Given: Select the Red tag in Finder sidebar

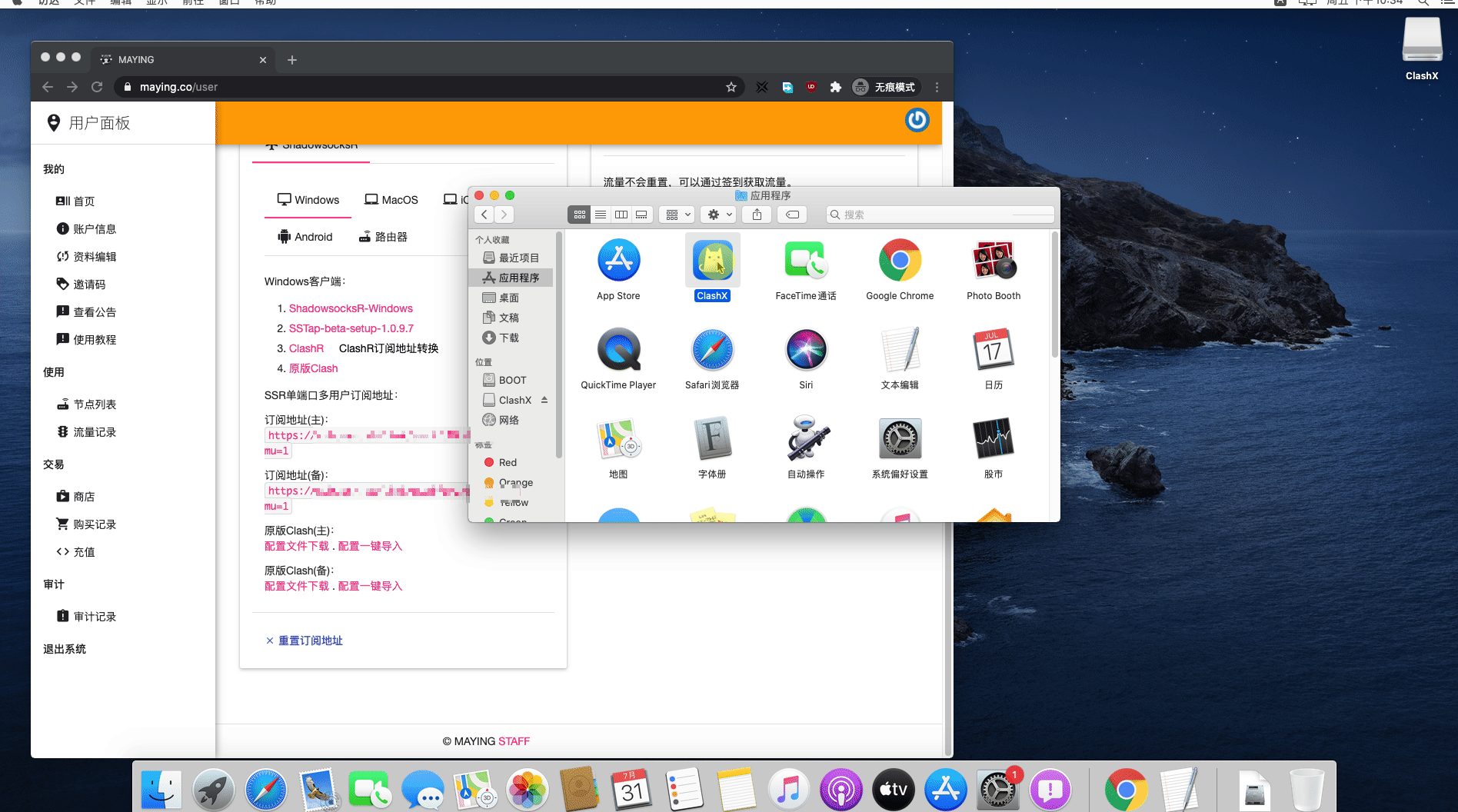Looking at the screenshot, I should click(508, 462).
